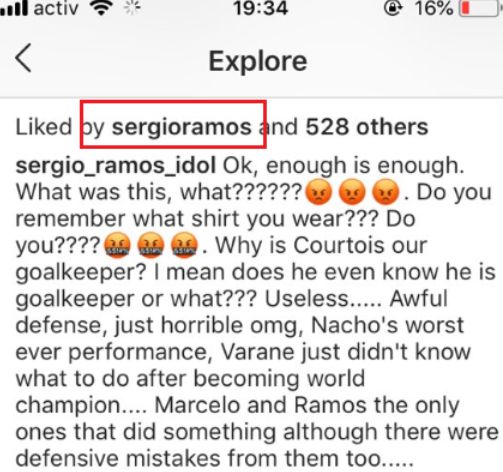Tap the Wi-Fi status icon
Screen dimensions: 503x472
click(101, 8)
